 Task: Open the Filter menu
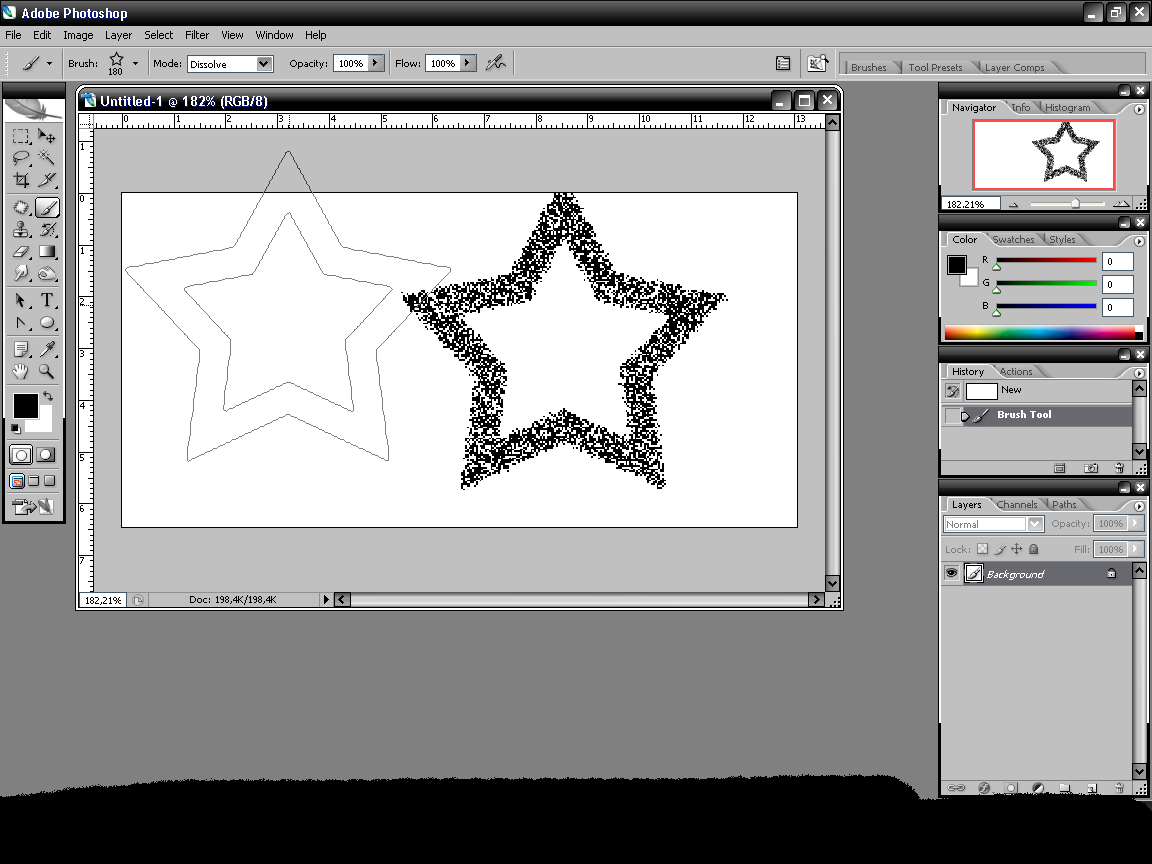pos(197,35)
